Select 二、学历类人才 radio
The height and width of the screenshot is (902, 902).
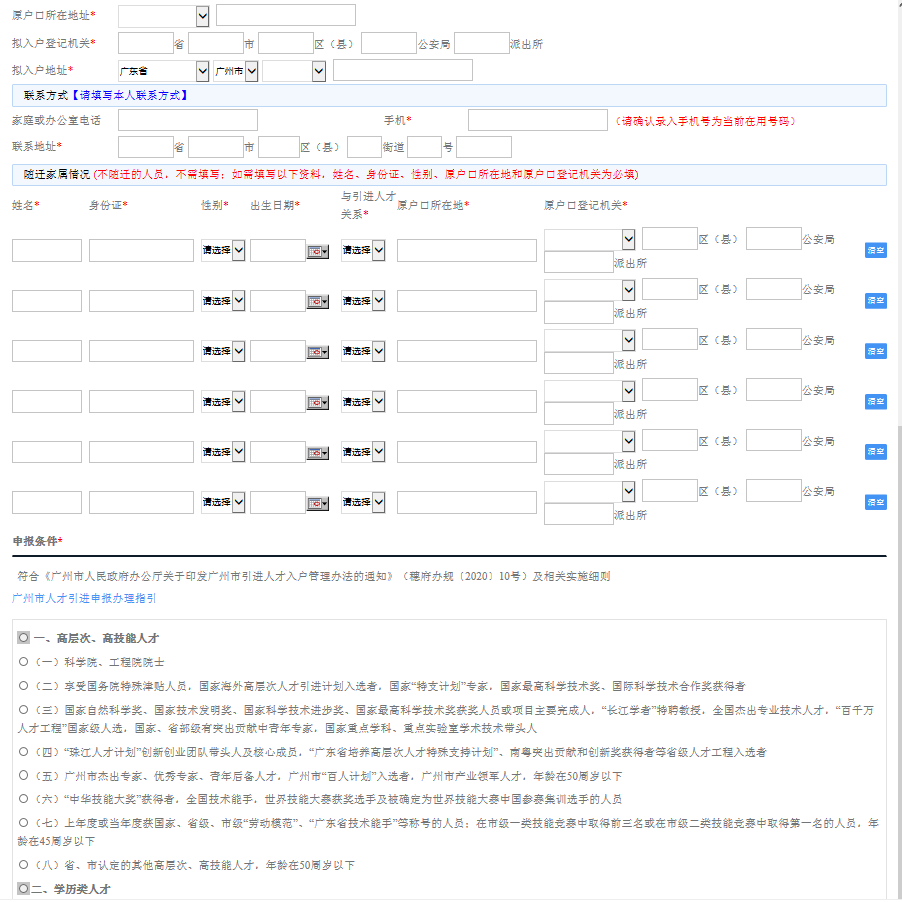[x=23, y=888]
